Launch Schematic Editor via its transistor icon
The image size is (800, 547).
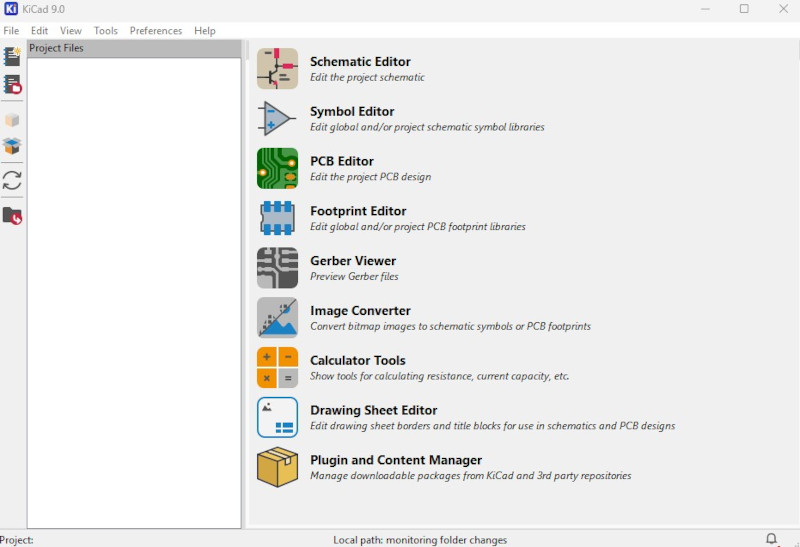click(x=277, y=68)
